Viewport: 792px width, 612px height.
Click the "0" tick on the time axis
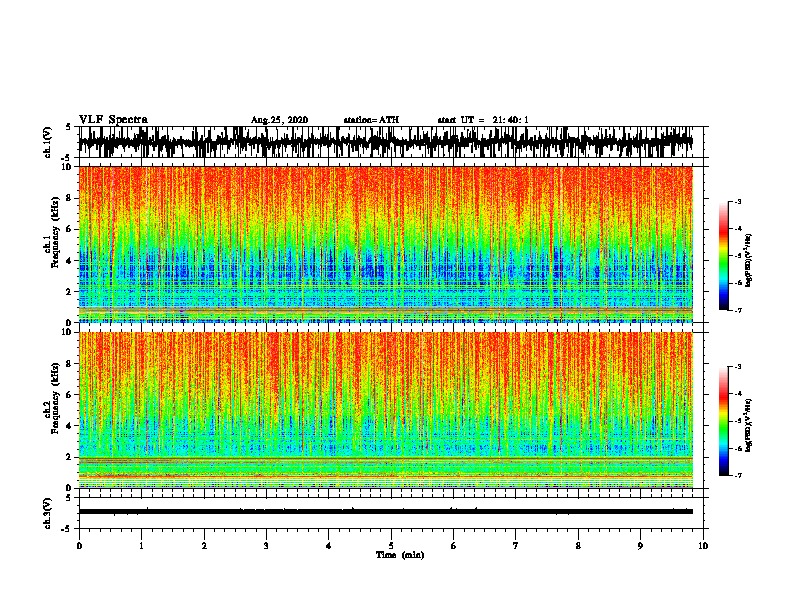tap(79, 546)
